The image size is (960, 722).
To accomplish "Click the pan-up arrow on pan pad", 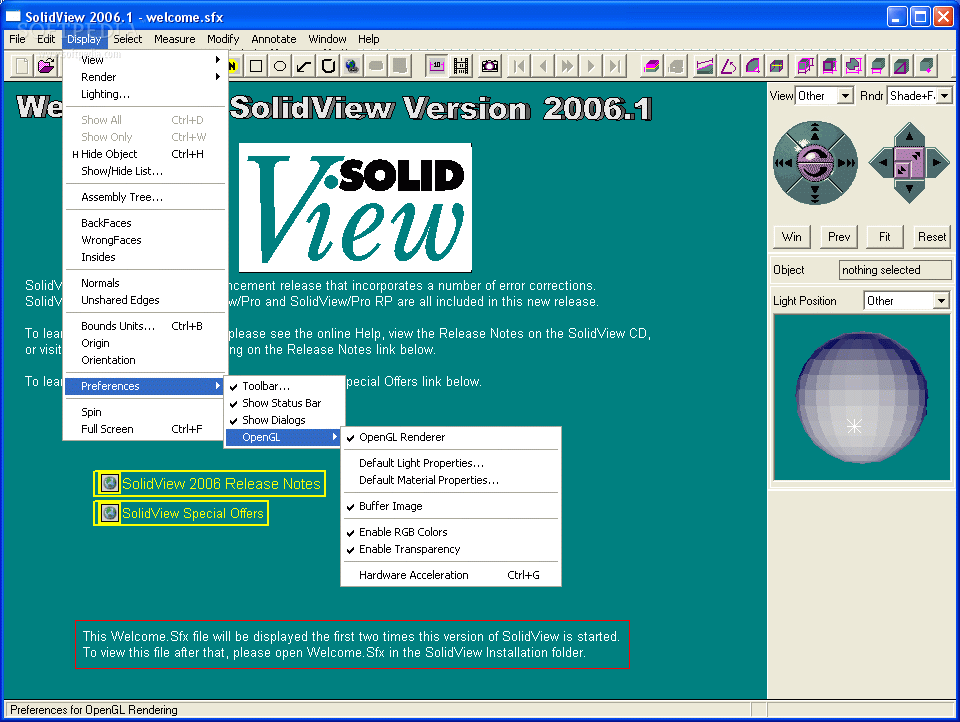I will pyautogui.click(x=910, y=135).
